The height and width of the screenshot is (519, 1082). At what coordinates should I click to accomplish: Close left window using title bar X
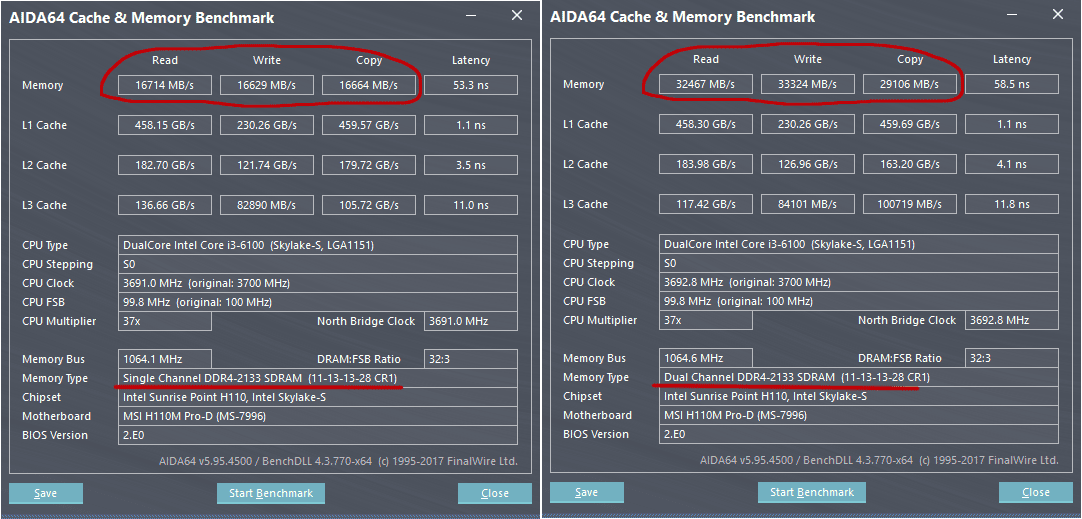click(x=516, y=15)
